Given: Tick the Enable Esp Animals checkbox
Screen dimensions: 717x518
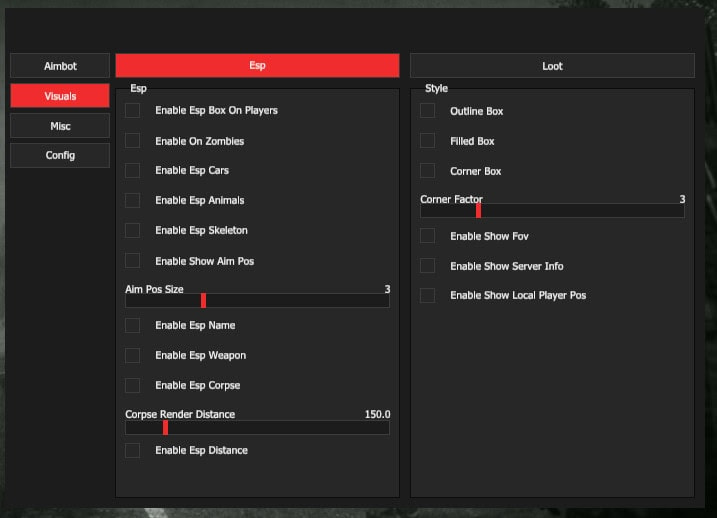Looking at the screenshot, I should pos(133,201).
